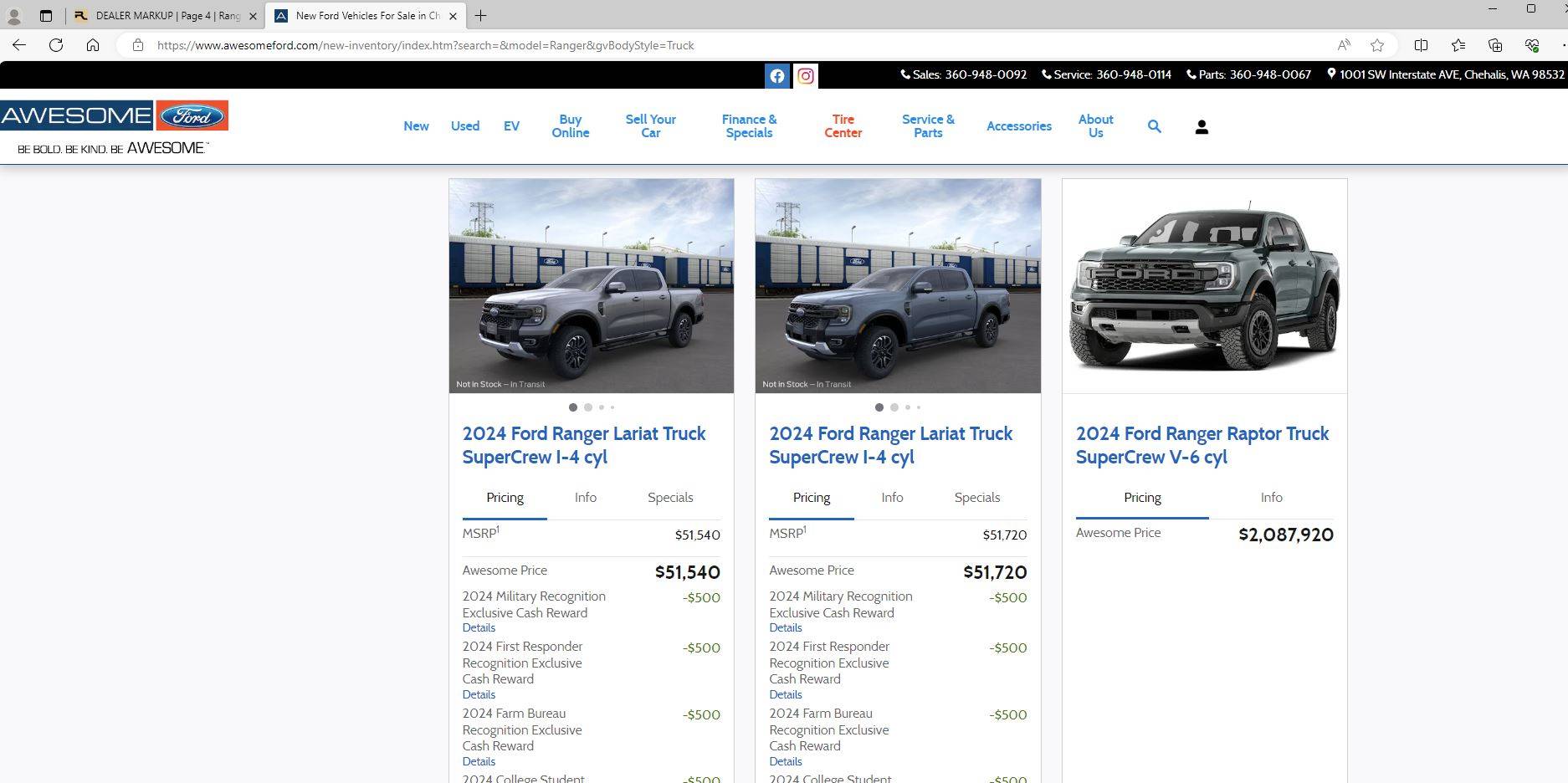1568x783 pixels.
Task: Open the EV menu item
Action: [511, 126]
